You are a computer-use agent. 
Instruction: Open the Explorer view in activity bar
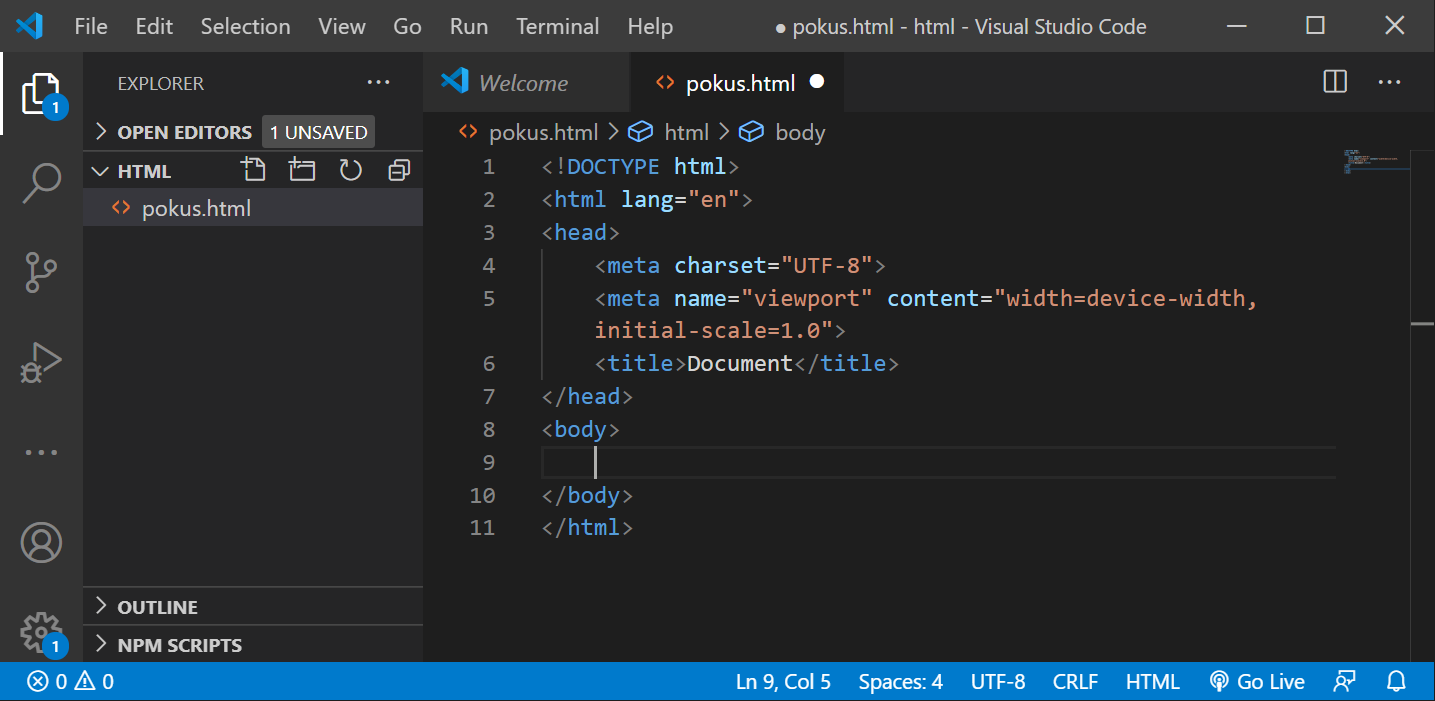pos(41,94)
